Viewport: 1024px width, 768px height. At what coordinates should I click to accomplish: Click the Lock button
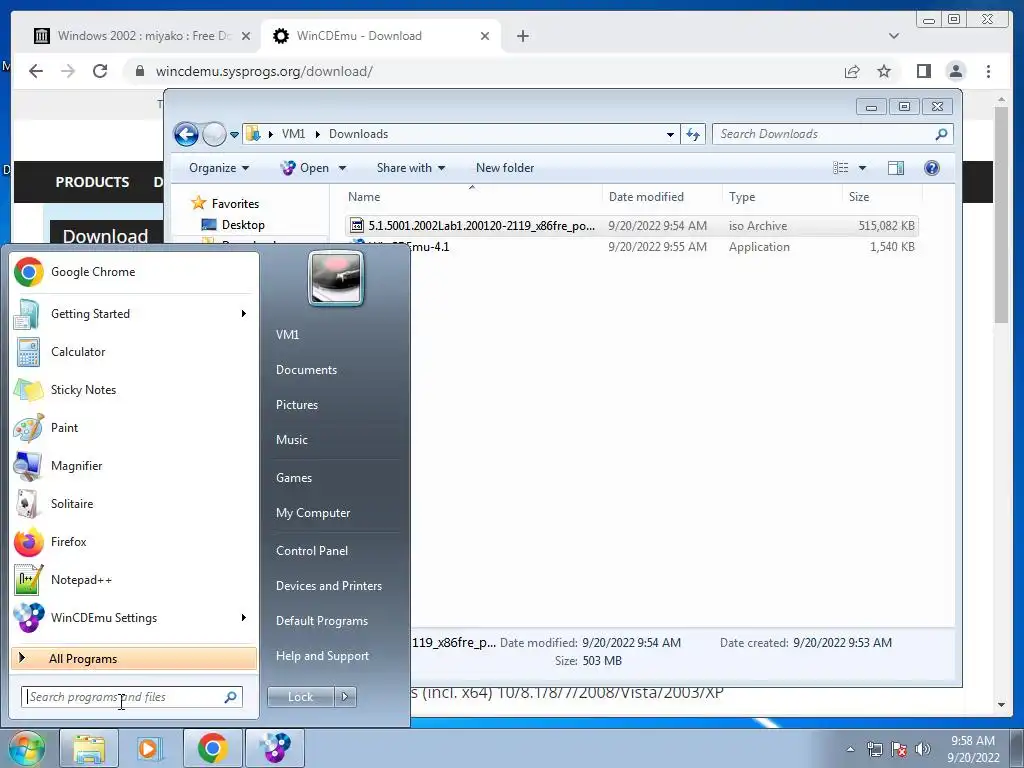click(x=300, y=697)
